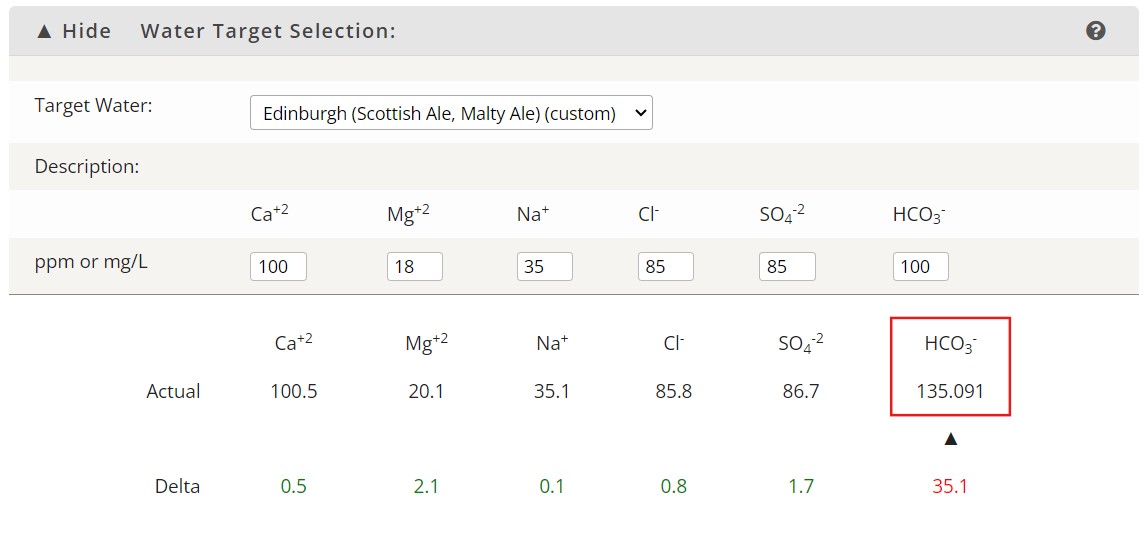Click the green SO4-2 delta value 1.7
The height and width of the screenshot is (552, 1147).
tap(801, 486)
